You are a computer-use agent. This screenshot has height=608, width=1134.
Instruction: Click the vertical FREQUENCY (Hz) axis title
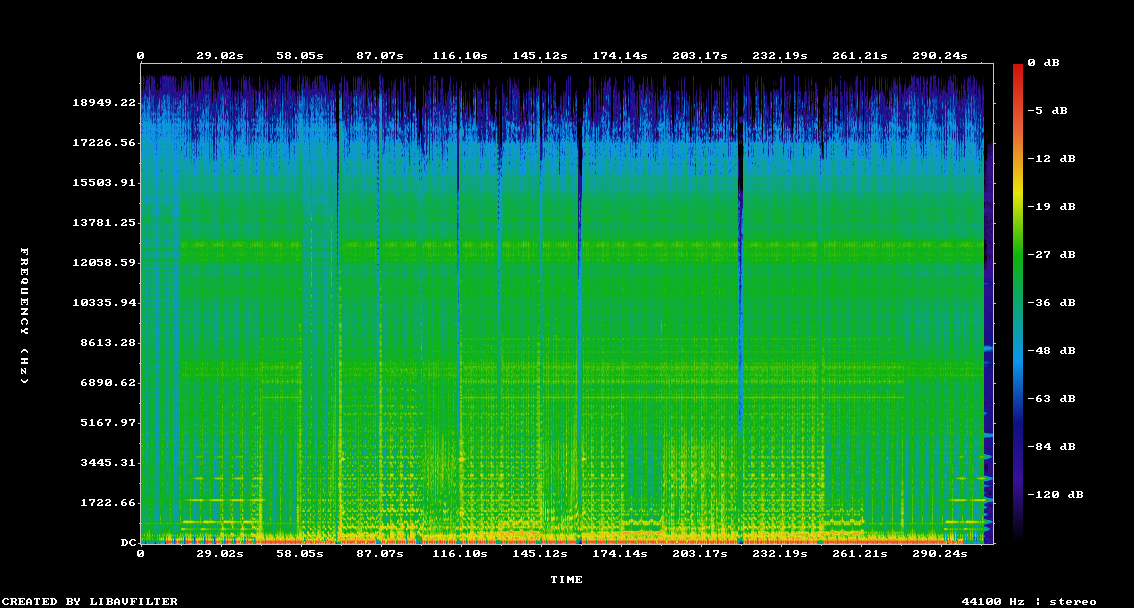click(x=25, y=316)
